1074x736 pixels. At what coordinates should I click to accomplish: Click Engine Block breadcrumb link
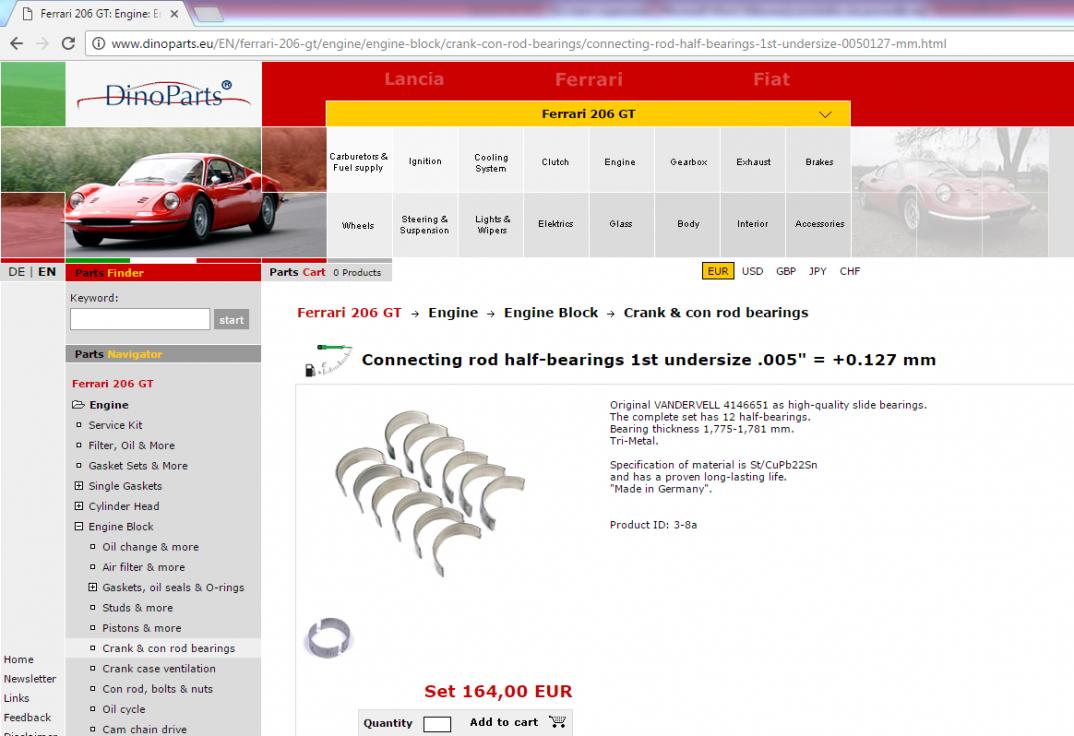click(551, 313)
